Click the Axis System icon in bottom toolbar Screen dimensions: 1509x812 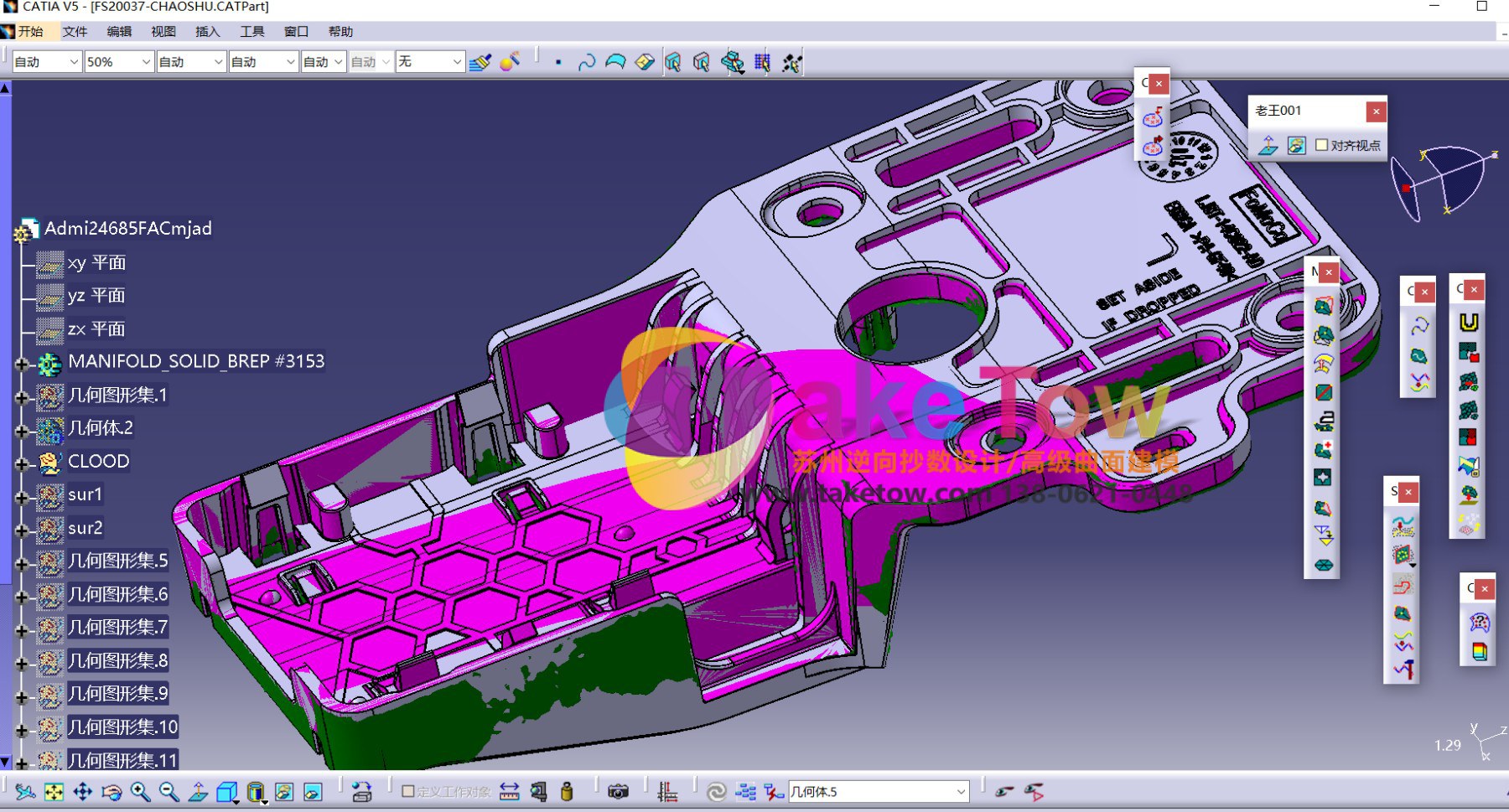(x=667, y=792)
